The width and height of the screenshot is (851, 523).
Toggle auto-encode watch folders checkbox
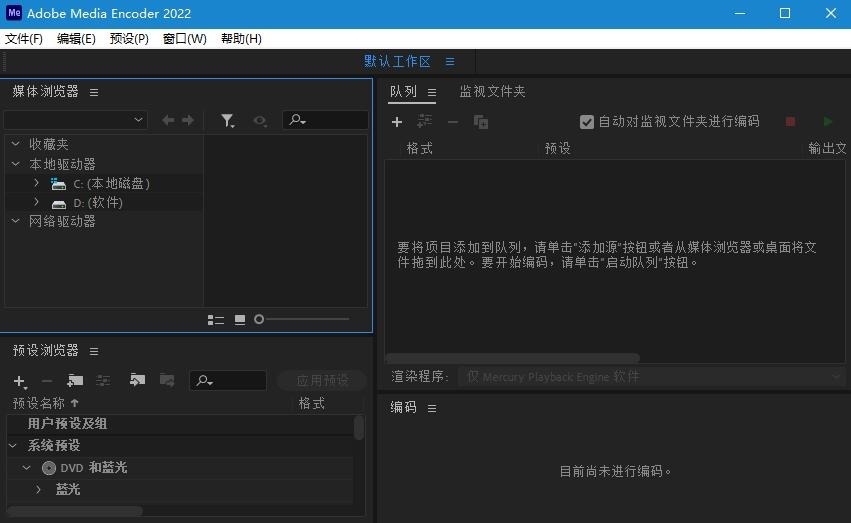(x=587, y=122)
